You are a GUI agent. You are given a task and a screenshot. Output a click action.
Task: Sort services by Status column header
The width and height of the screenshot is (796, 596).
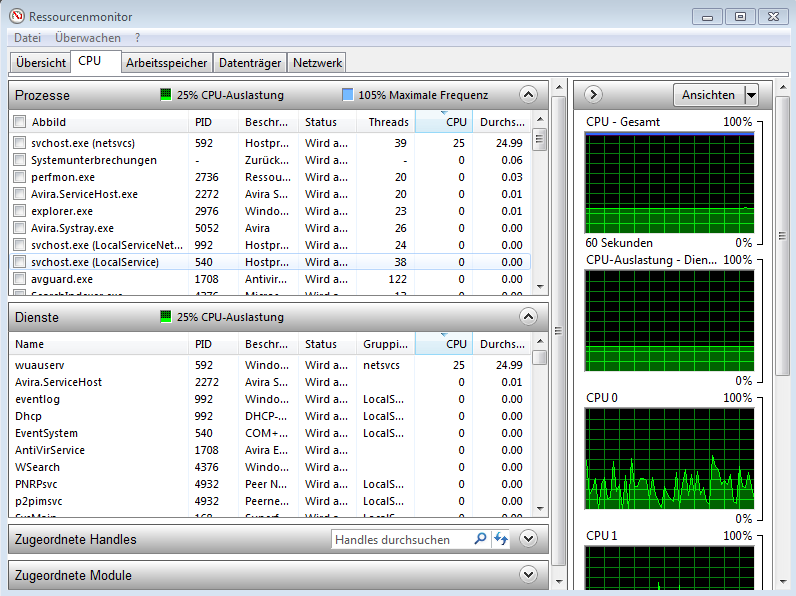(327, 344)
